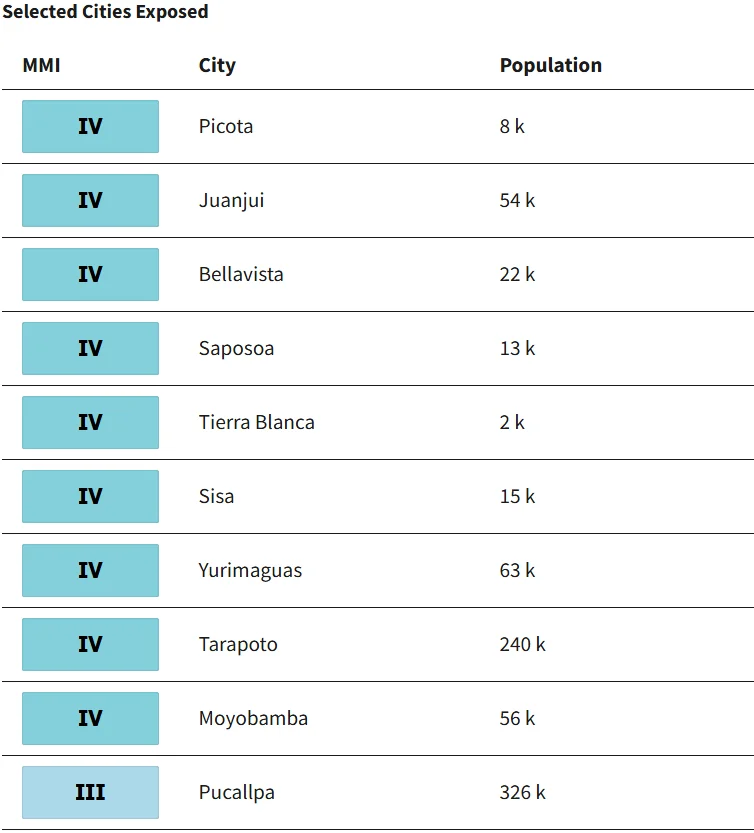This screenshot has width=754, height=833.
Task: Click the MMI IV badge next to Tarapoto
Action: (90, 644)
